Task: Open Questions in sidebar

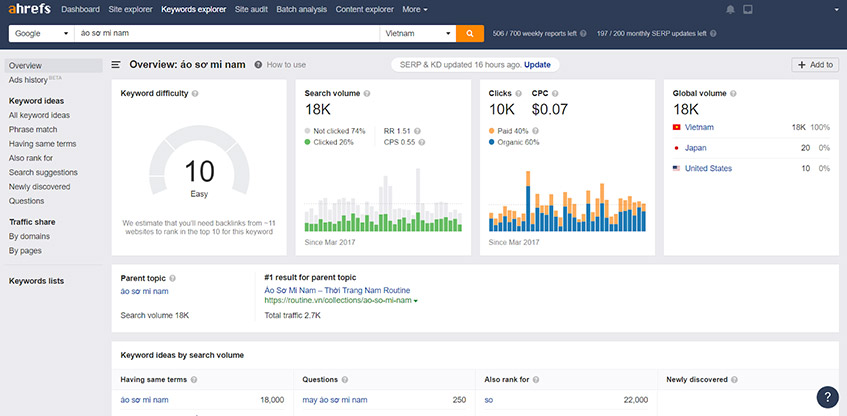Action: point(26,201)
